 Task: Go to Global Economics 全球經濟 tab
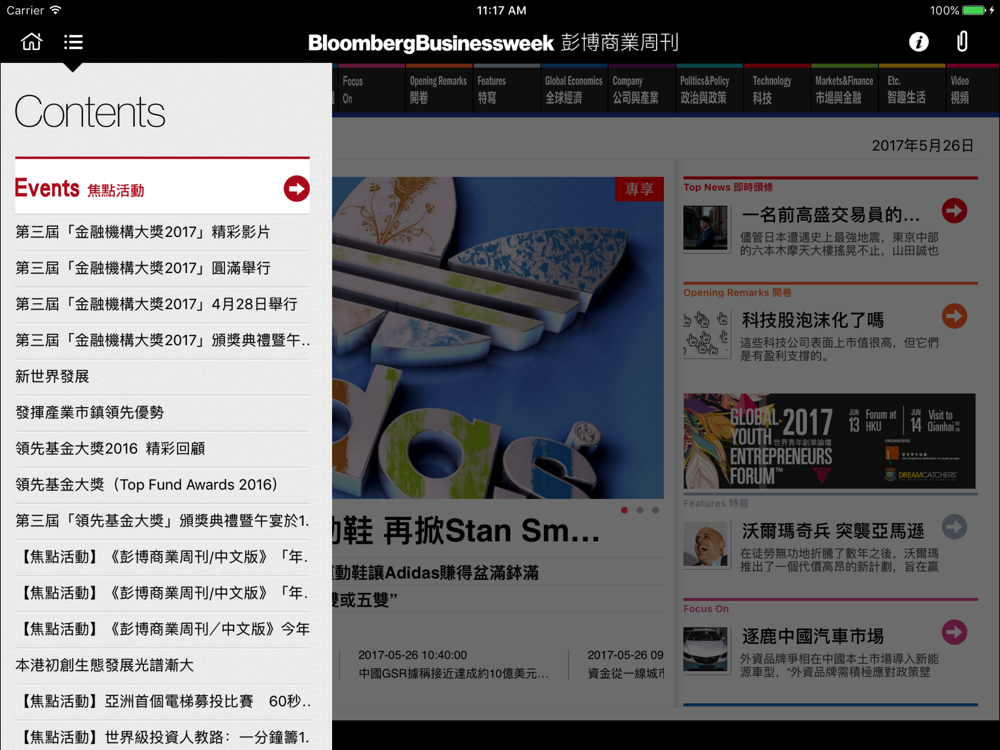point(573,89)
